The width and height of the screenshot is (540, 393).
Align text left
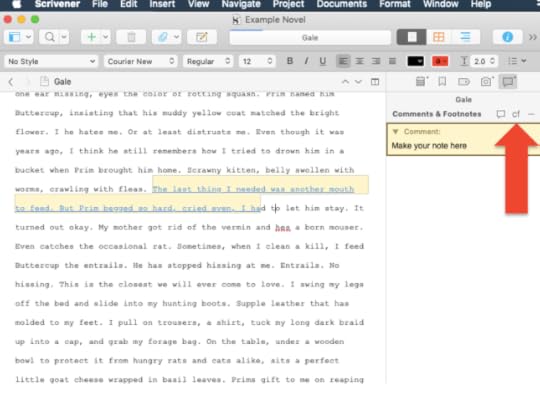343,61
